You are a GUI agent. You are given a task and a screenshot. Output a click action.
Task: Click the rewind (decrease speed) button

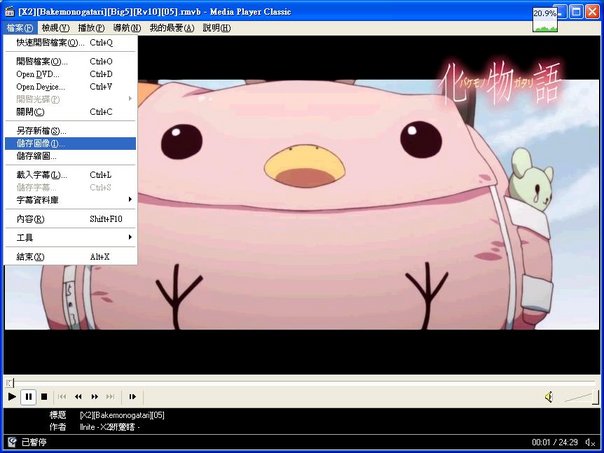click(78, 396)
